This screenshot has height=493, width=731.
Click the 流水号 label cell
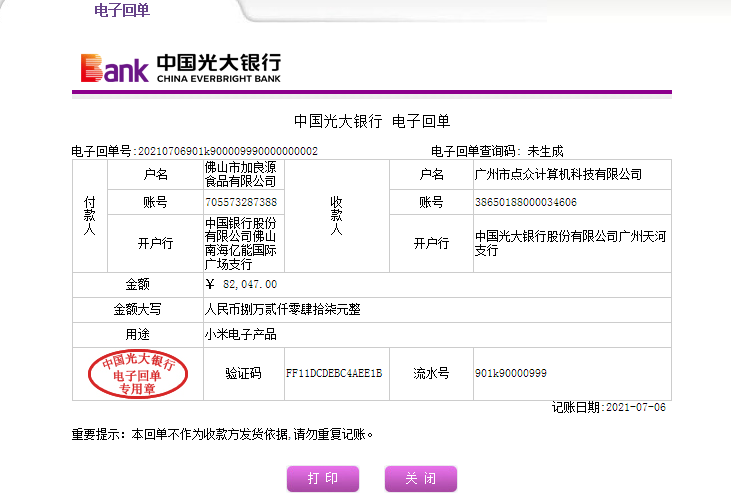(431, 373)
